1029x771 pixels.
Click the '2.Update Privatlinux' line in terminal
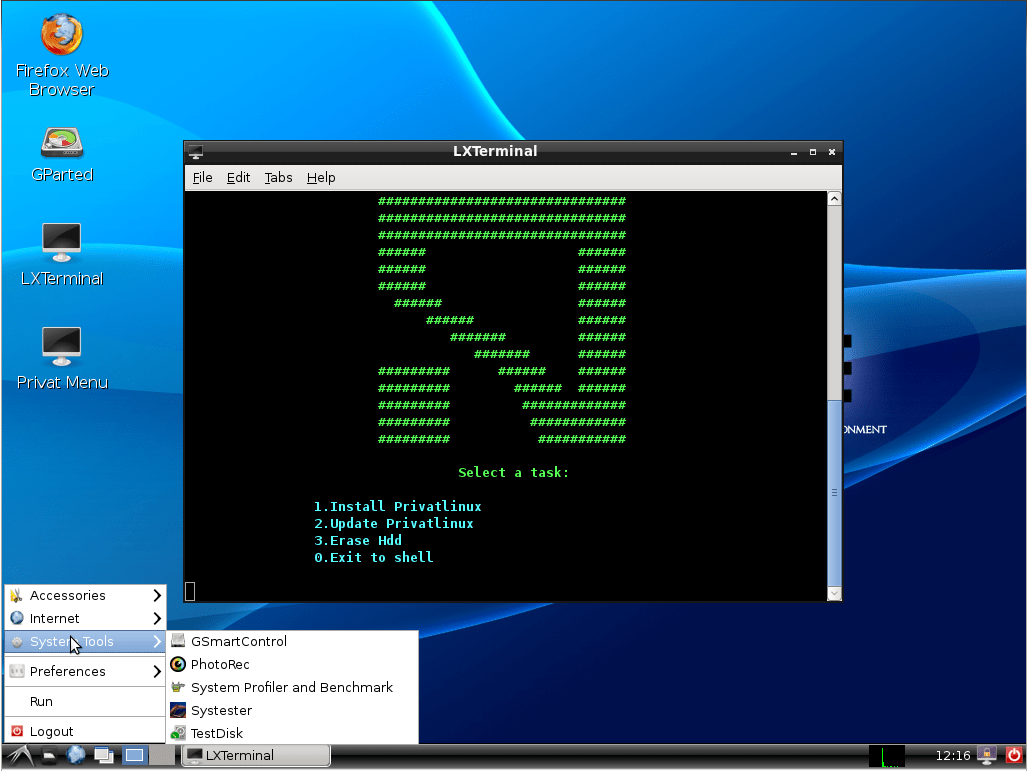coord(394,524)
